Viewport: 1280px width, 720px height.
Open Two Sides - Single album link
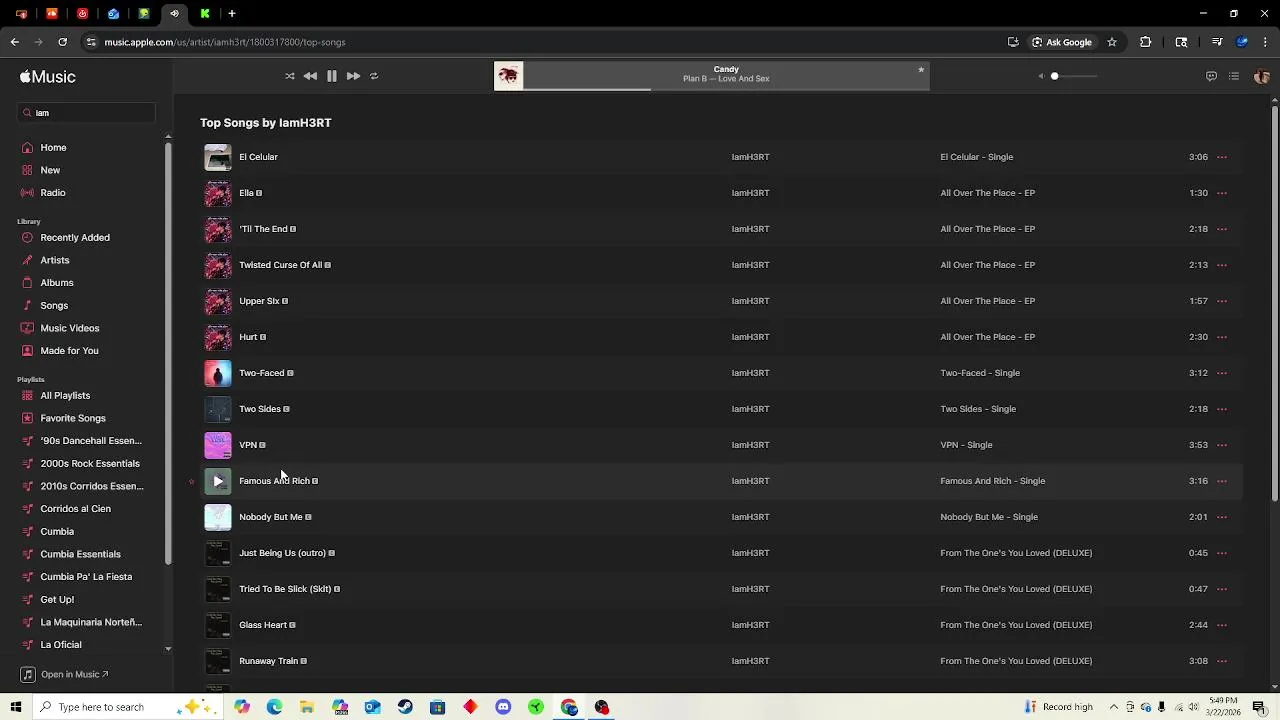(978, 409)
